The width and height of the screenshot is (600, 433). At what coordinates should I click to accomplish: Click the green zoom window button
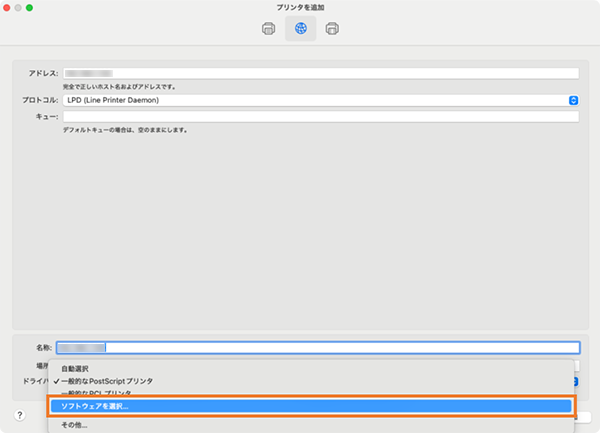[x=29, y=8]
